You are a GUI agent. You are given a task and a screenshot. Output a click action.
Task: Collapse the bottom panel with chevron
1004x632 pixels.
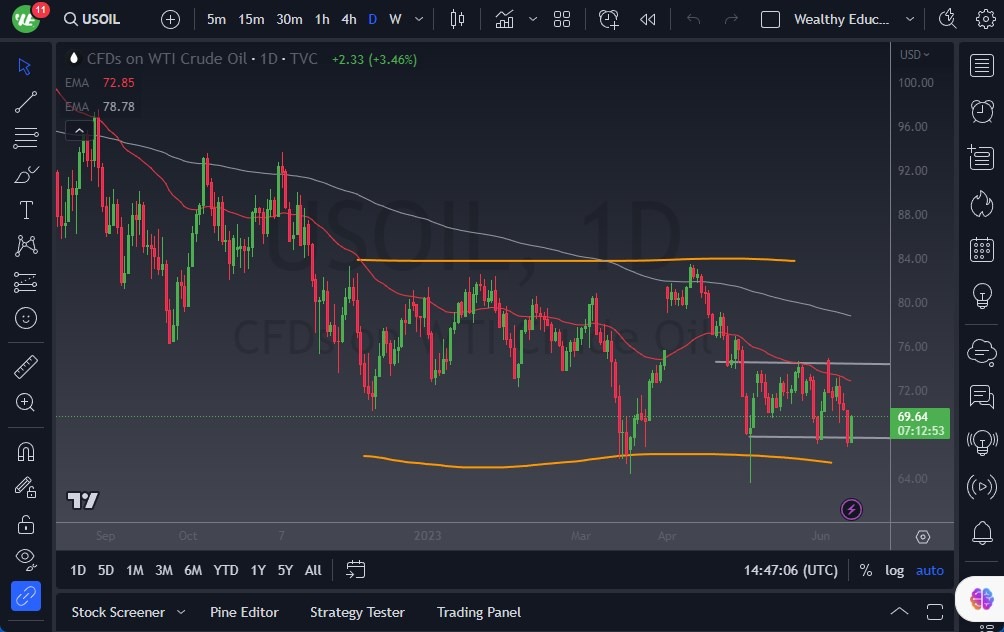coord(899,612)
